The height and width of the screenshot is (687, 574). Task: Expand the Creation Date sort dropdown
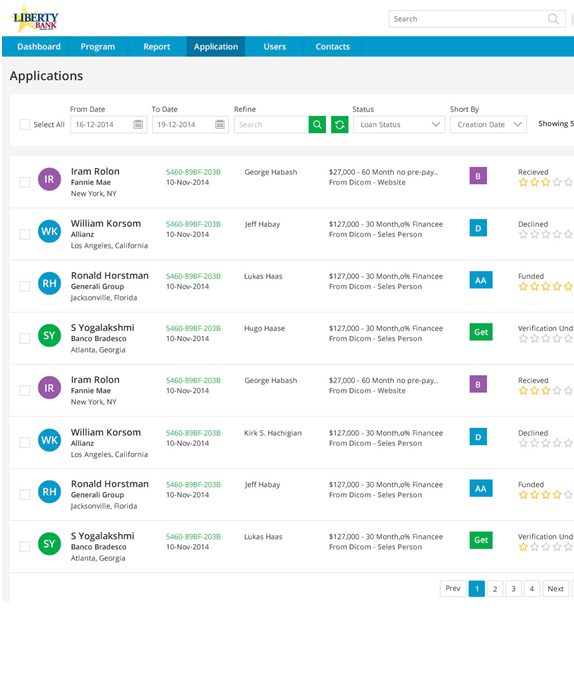[x=488, y=124]
